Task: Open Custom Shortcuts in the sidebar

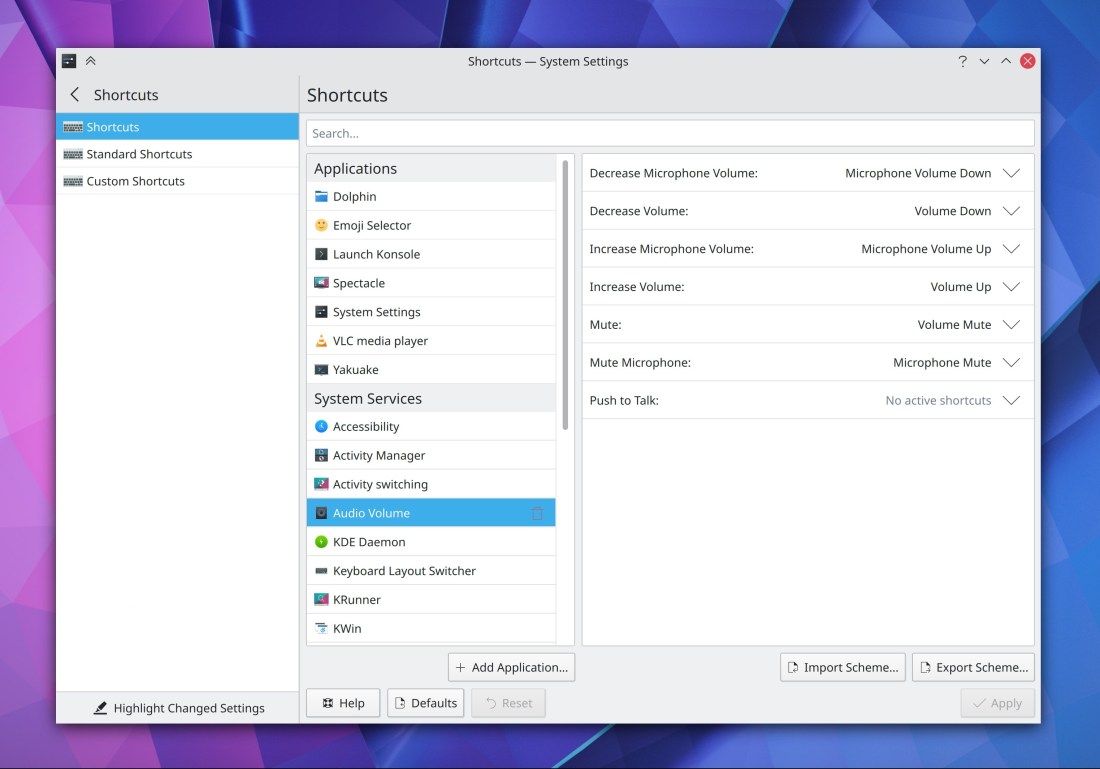Action: [x=135, y=181]
